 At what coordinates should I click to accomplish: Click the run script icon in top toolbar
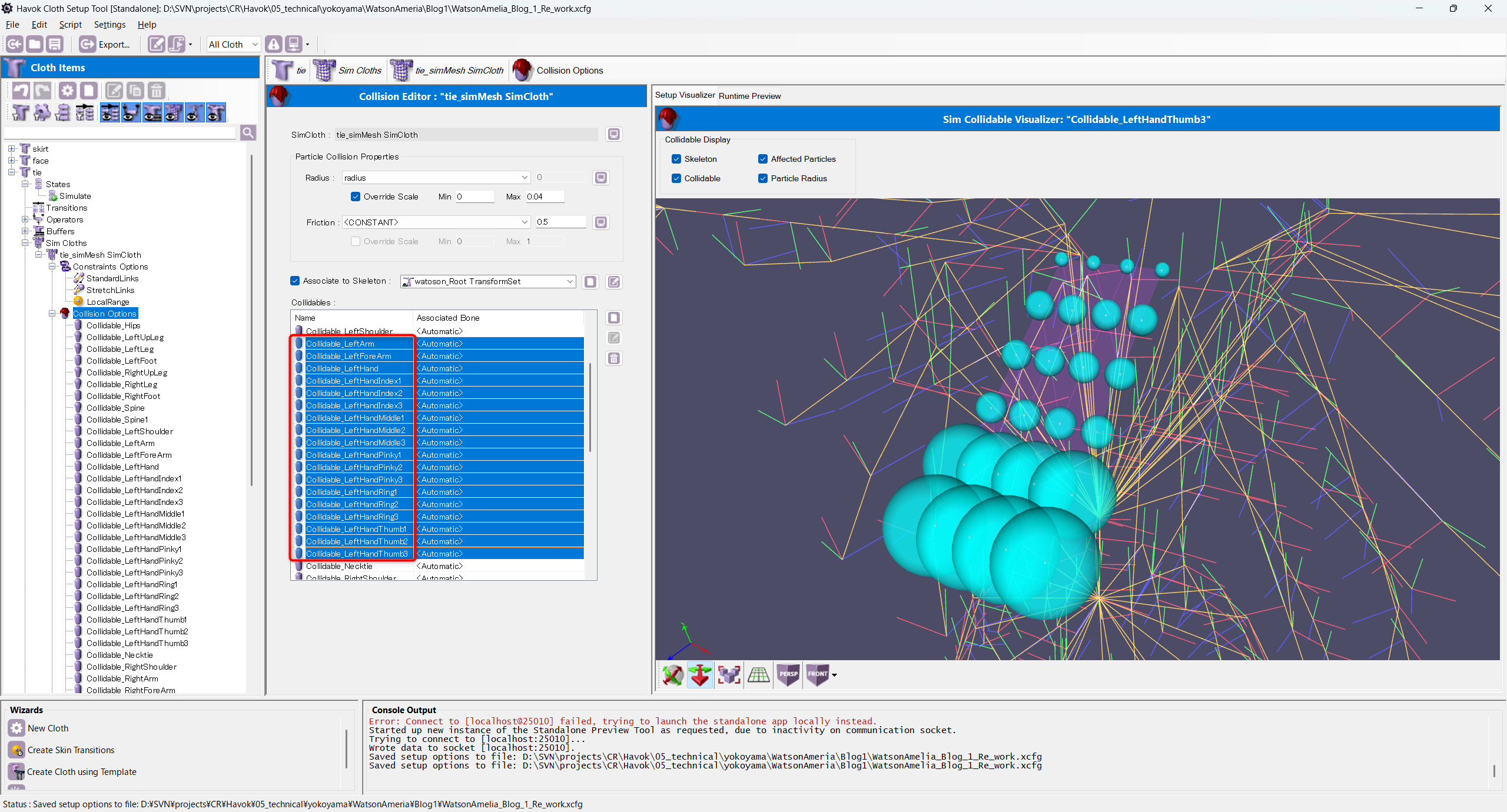[176, 44]
